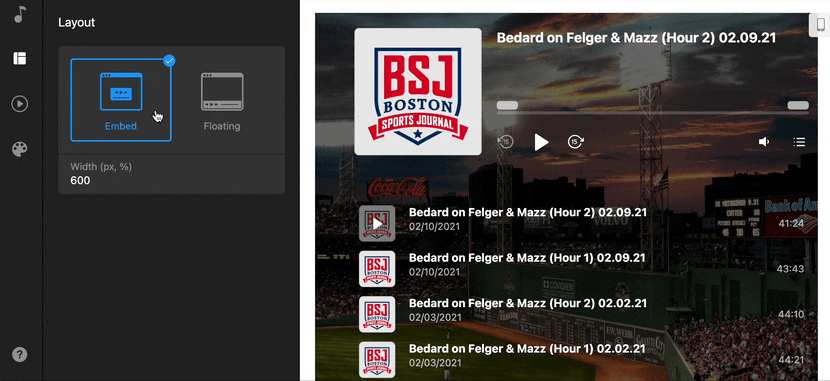Image resolution: width=830 pixels, height=381 pixels.
Task: Select Bedard on Felger & Mazz (Hour 1) 02.09.21
Action: [527, 258]
